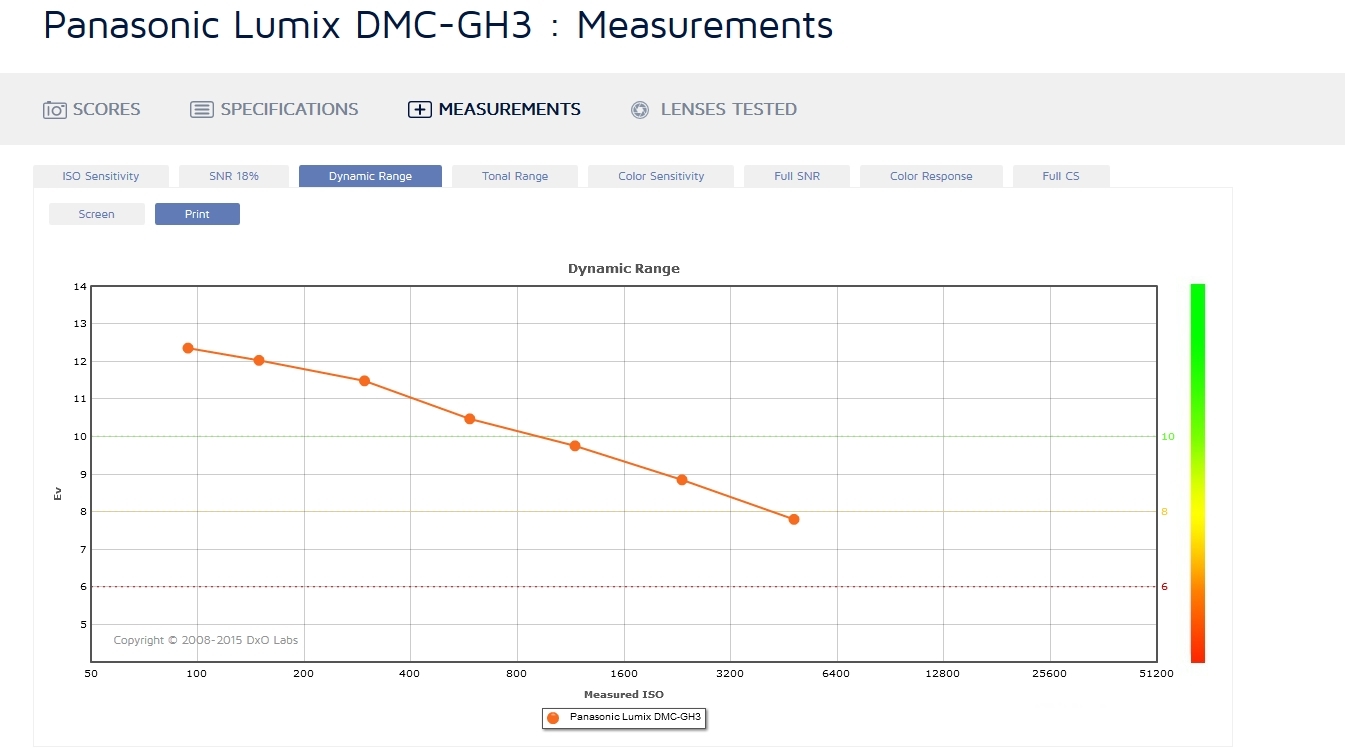
Task: Switch to the SNR 18% tab
Action: pyautogui.click(x=234, y=176)
